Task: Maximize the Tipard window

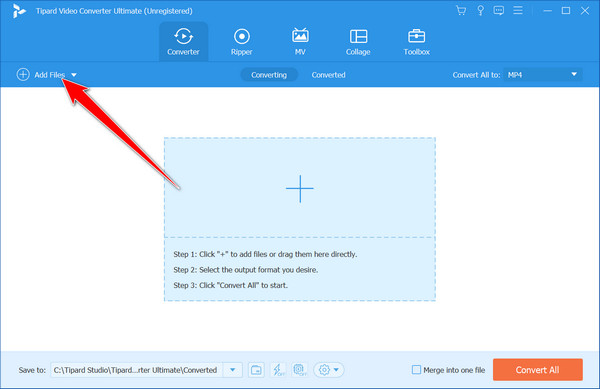Action: 566,11
